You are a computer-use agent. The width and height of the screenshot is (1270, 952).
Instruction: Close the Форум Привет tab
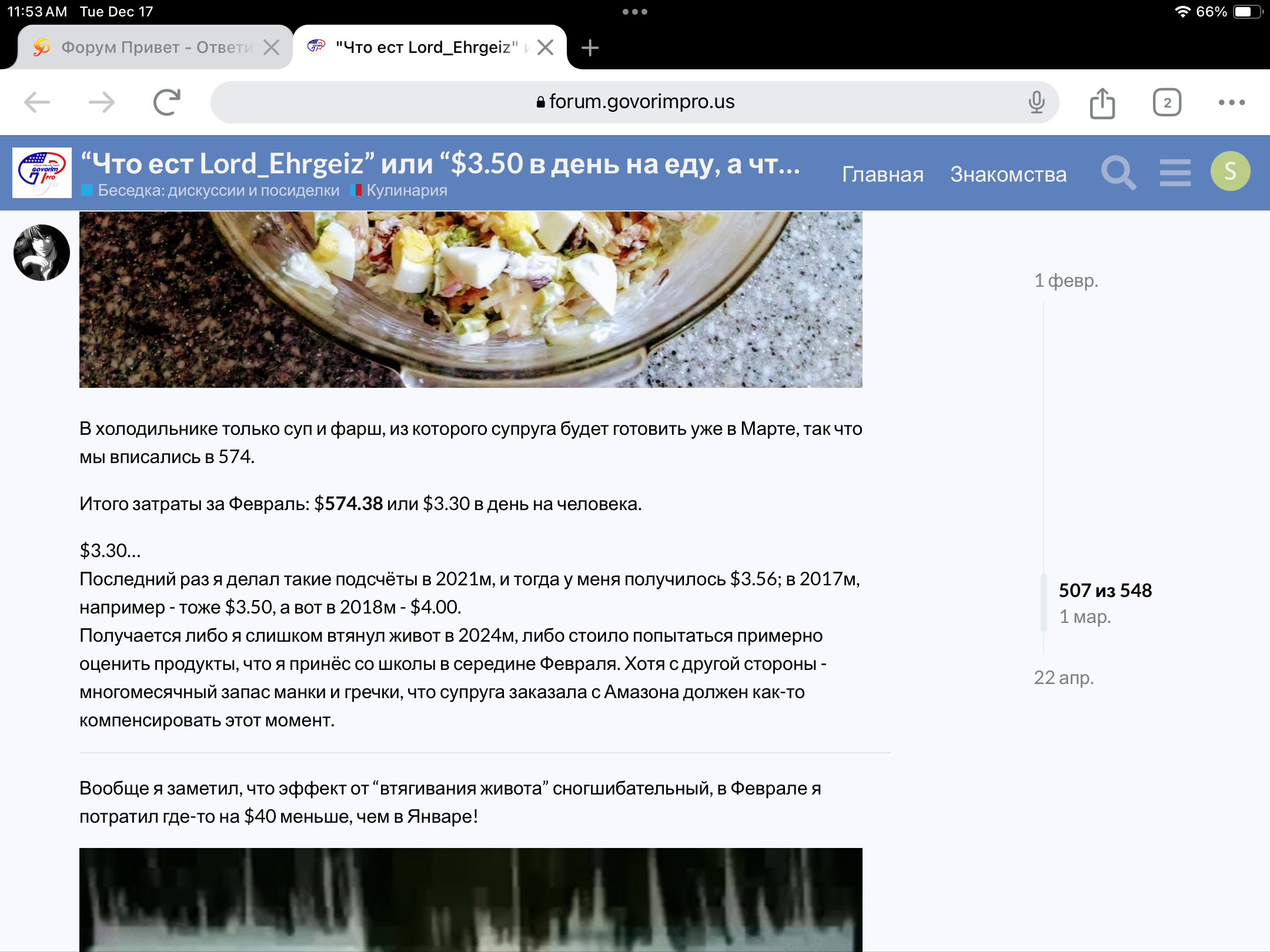click(x=271, y=47)
